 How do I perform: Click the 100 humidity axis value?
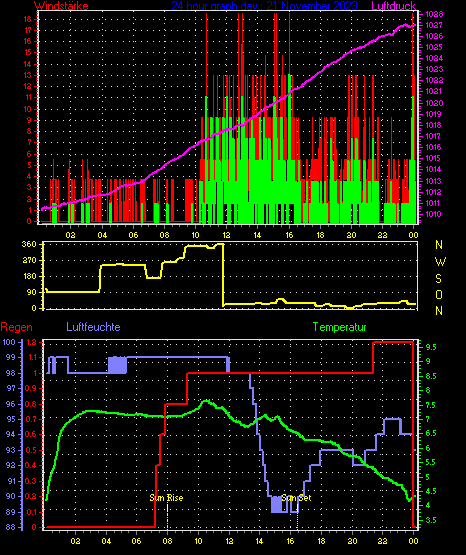click(9, 342)
